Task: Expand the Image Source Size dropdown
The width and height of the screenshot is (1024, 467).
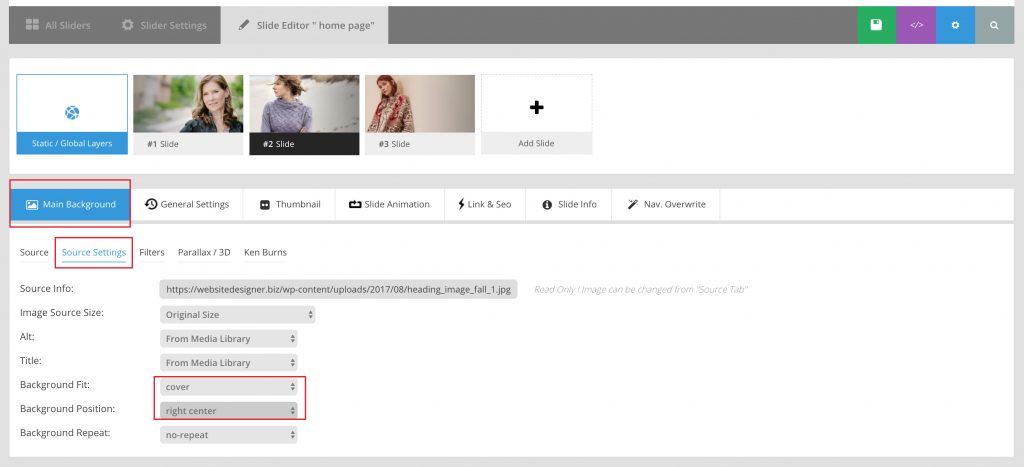Action: [x=238, y=315]
